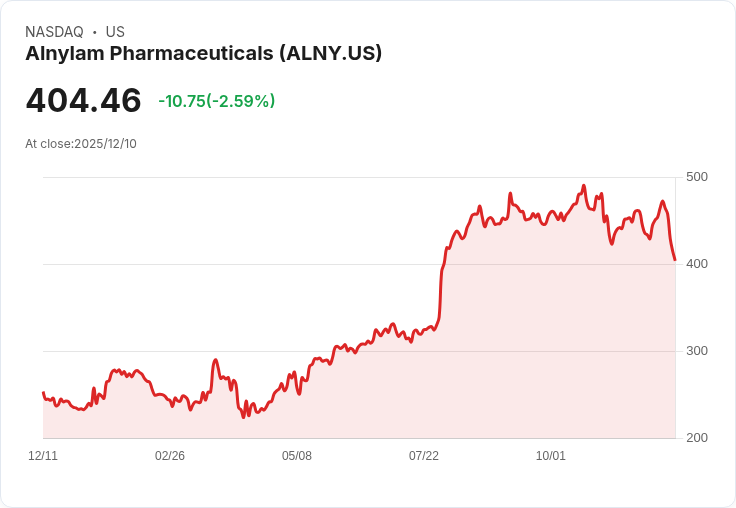
Task: Click the NASDAQ exchange label
Action: pyautogui.click(x=54, y=32)
